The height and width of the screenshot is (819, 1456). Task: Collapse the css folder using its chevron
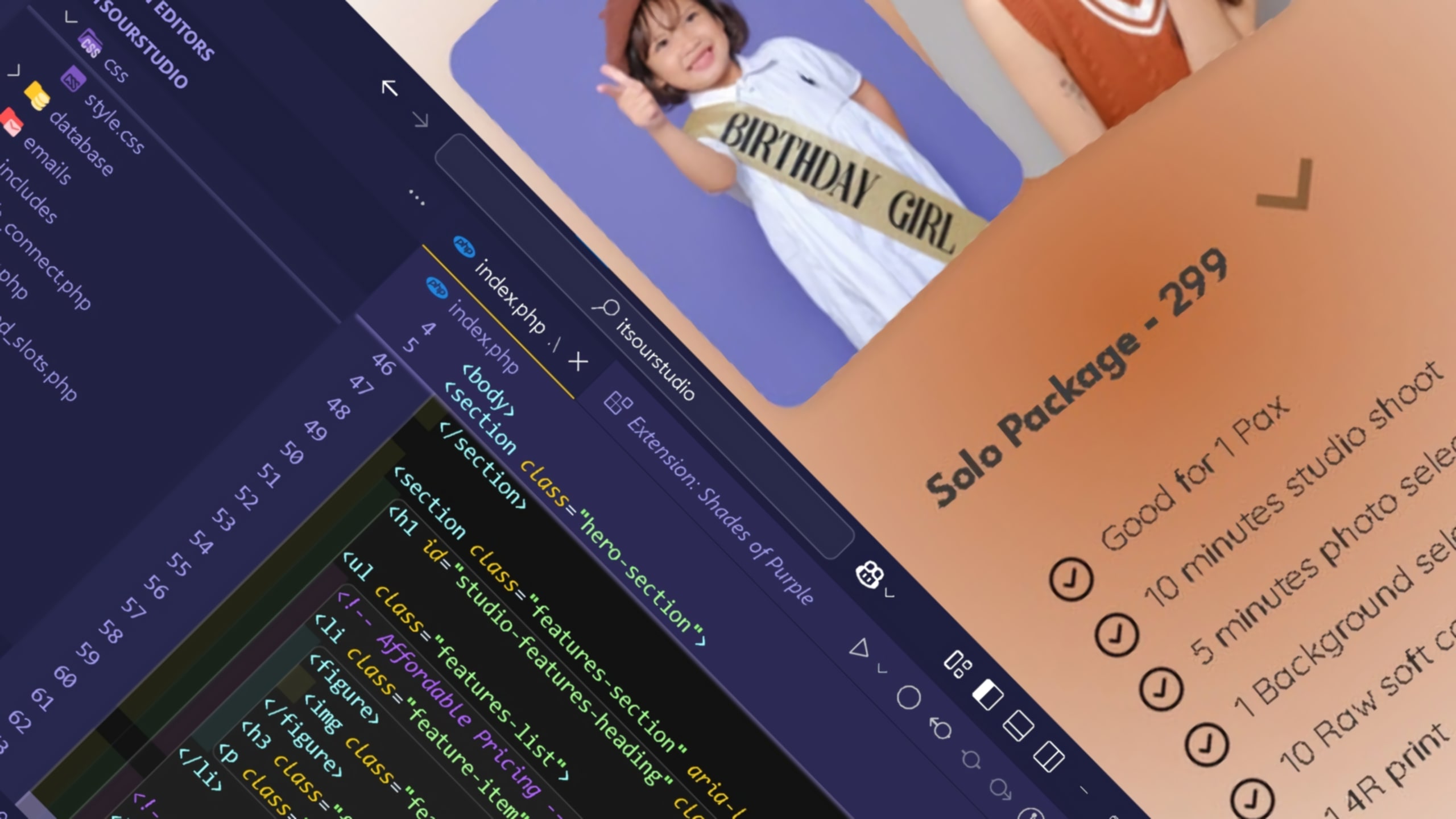click(x=71, y=18)
